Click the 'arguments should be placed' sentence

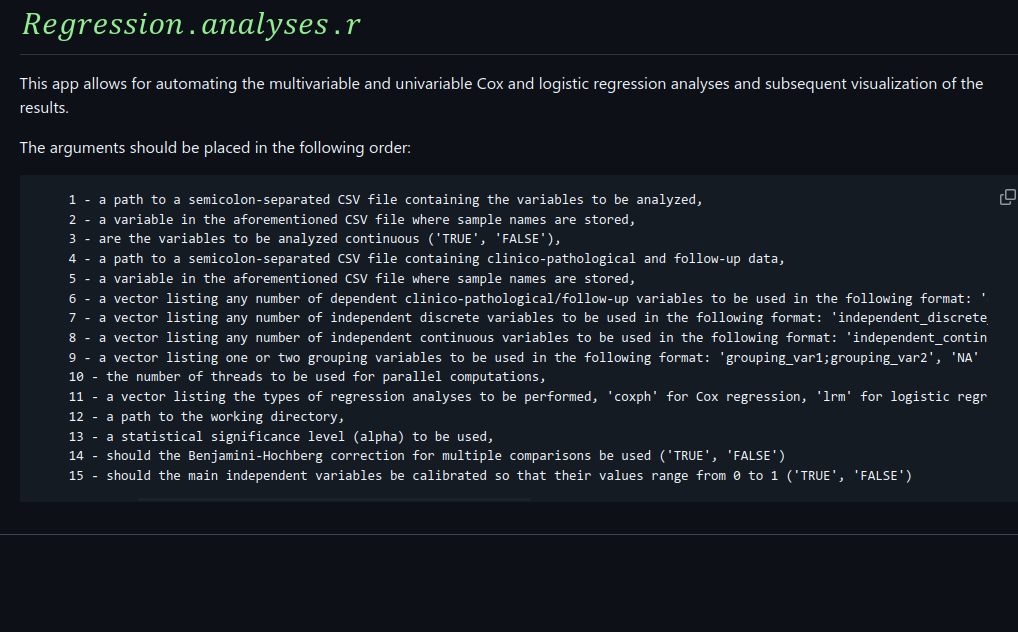coord(215,148)
